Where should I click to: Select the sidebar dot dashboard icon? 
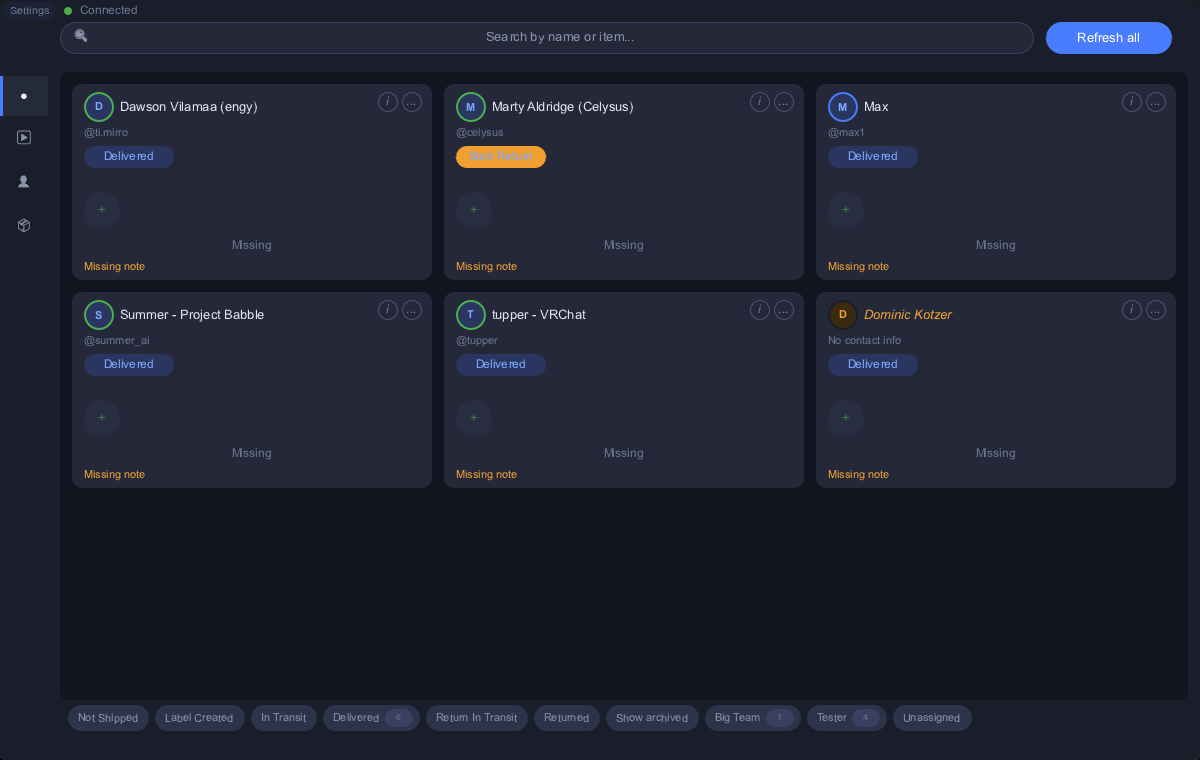pos(24,96)
